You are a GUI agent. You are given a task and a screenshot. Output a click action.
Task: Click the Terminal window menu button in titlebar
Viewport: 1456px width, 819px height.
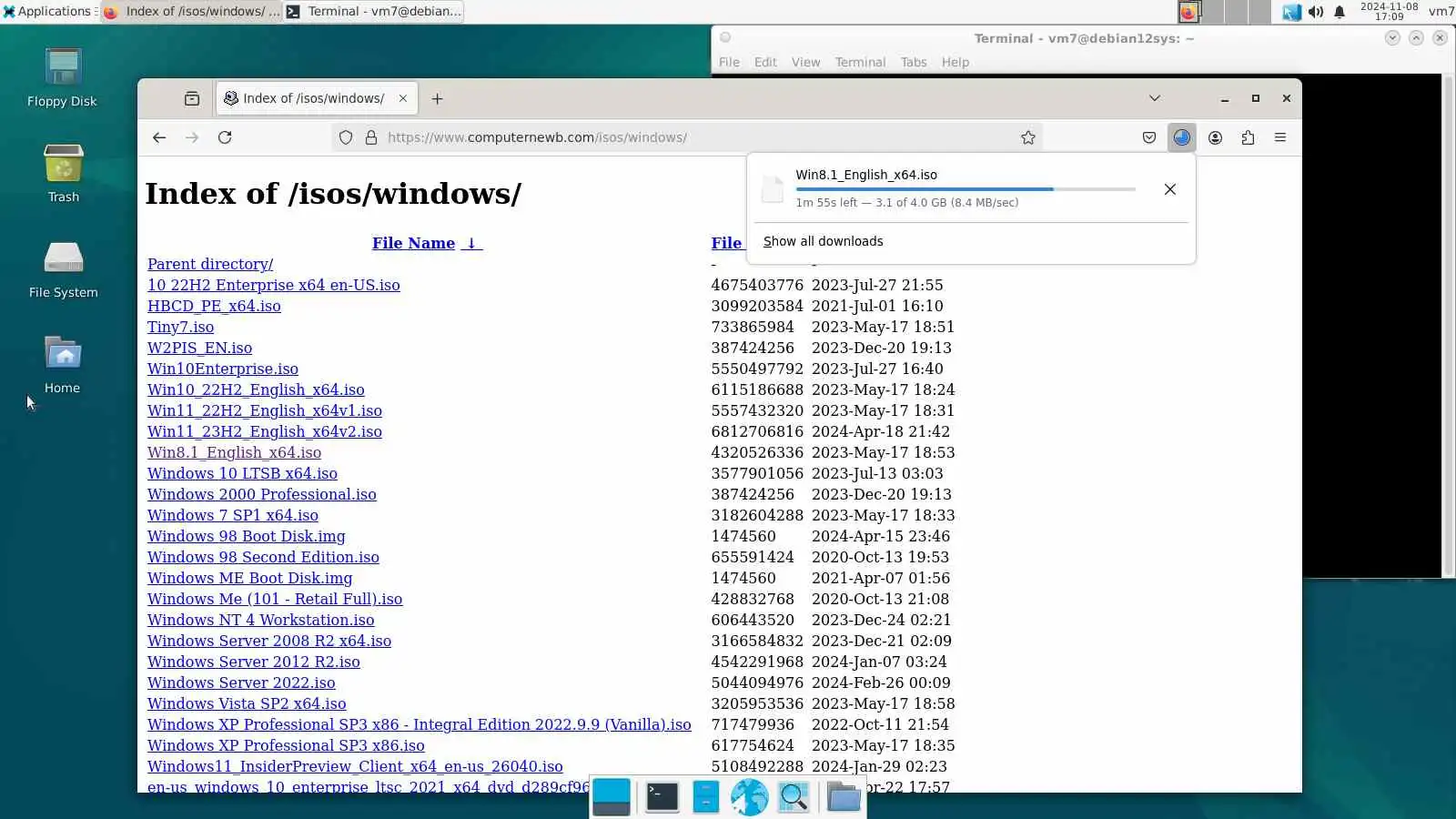[725, 37]
